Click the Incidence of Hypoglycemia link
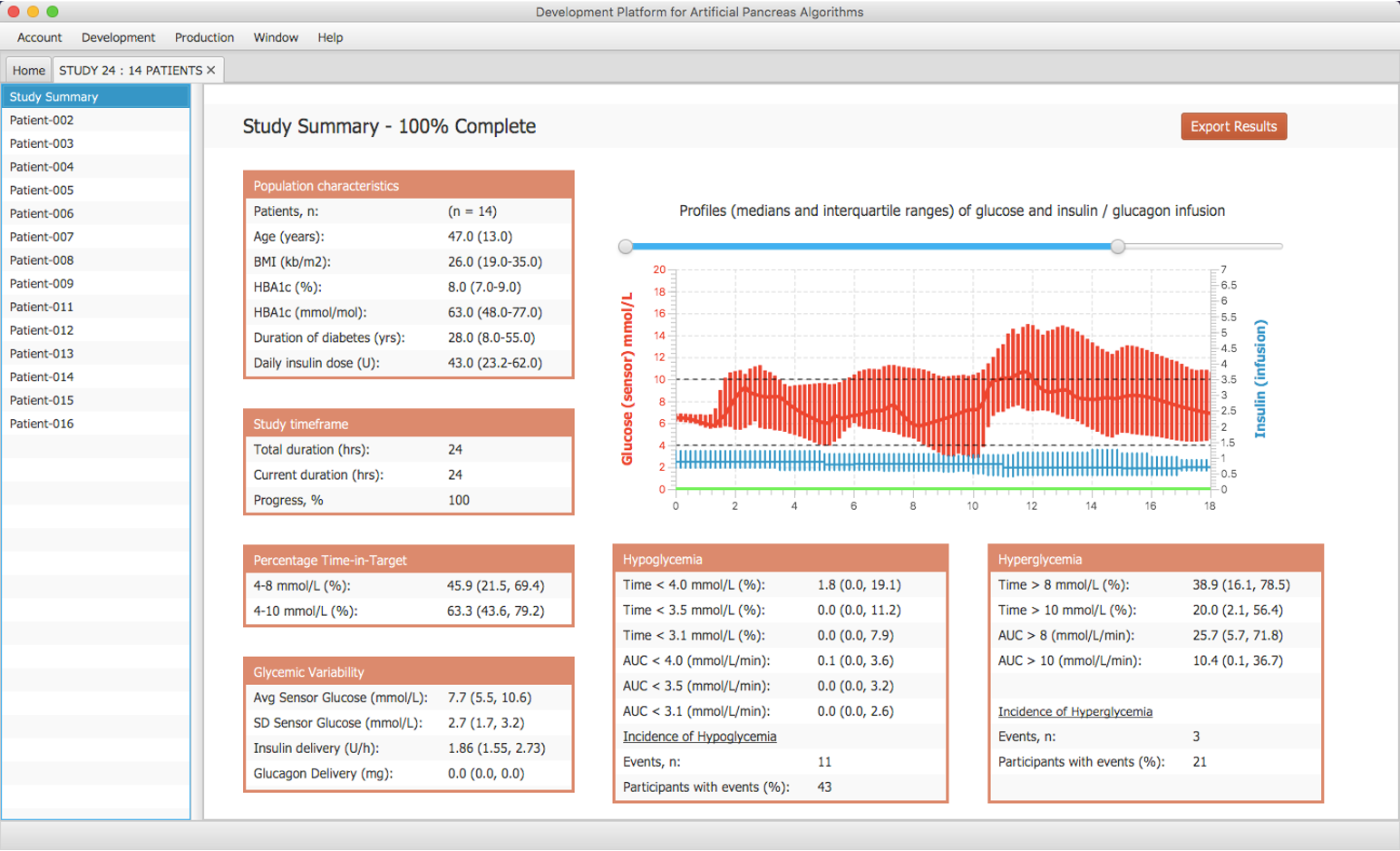 [x=699, y=737]
